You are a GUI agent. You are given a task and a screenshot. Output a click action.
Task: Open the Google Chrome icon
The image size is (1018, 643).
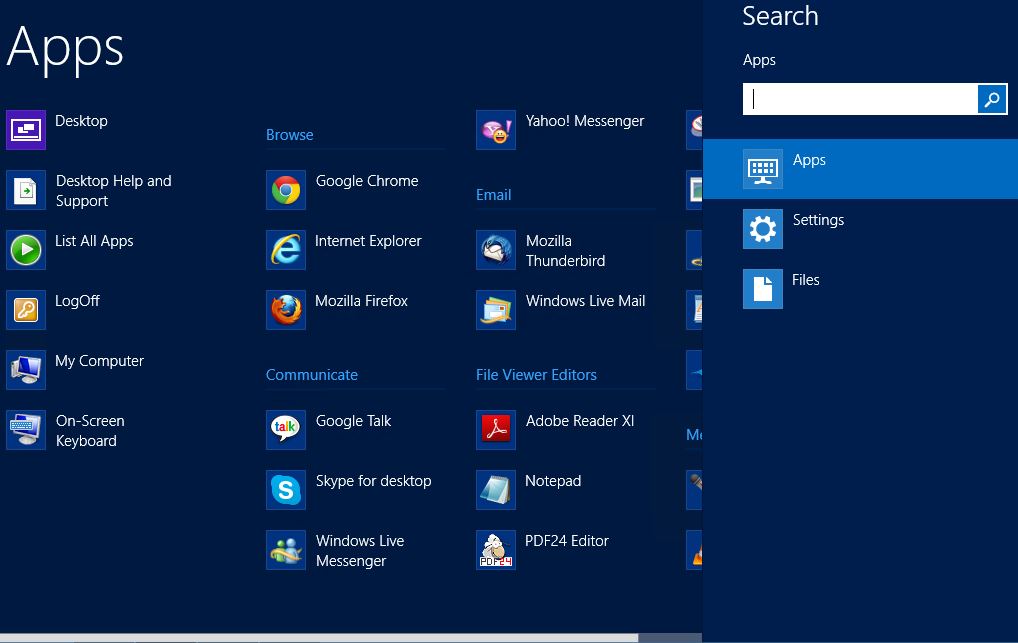pyautogui.click(x=286, y=190)
